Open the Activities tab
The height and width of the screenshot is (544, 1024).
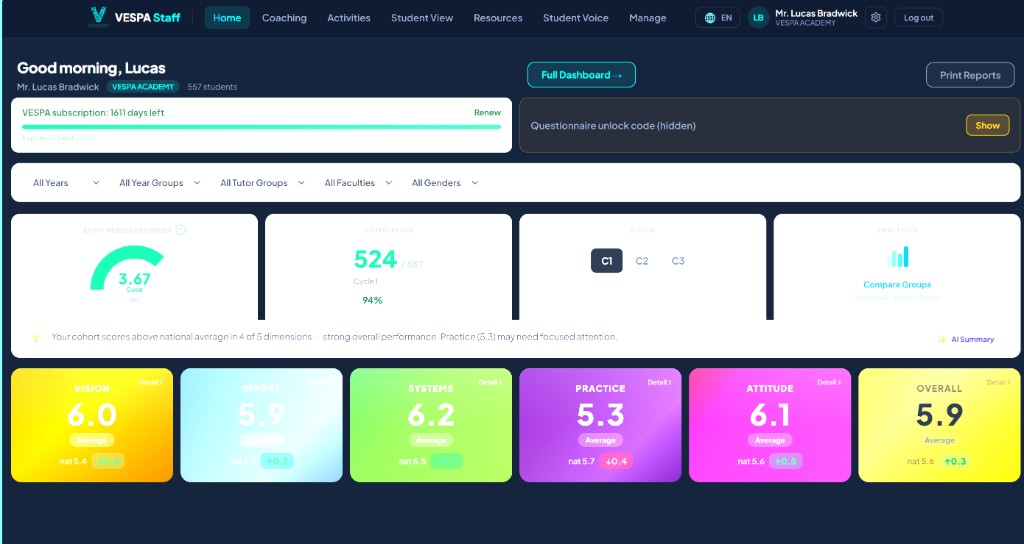pyautogui.click(x=349, y=18)
